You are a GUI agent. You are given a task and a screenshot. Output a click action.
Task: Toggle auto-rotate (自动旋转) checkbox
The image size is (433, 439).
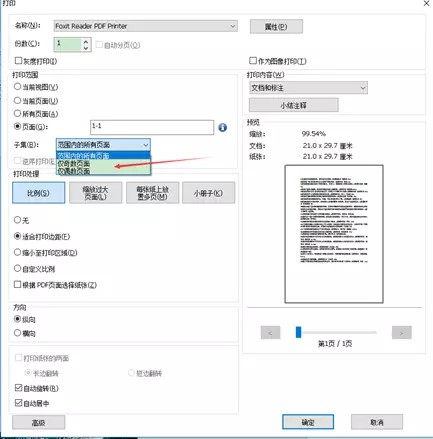[x=19, y=388]
